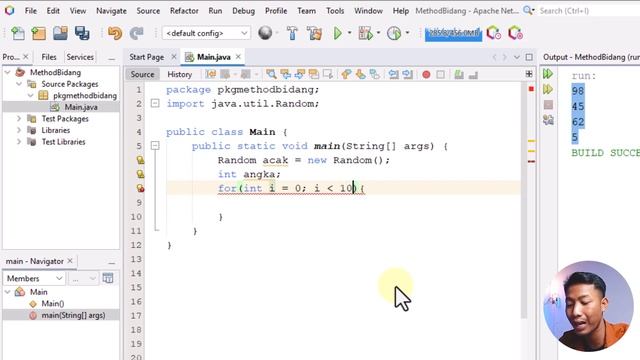Open the Navigate menu
The height and width of the screenshot is (360, 640).
click(x=111, y=11)
